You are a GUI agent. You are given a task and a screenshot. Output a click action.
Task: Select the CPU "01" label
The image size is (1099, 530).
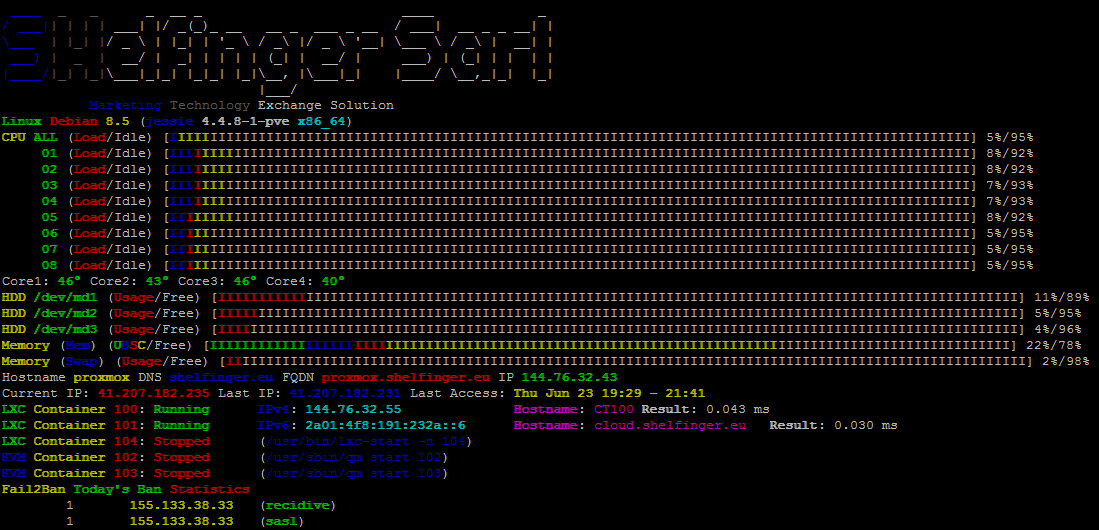(50, 154)
